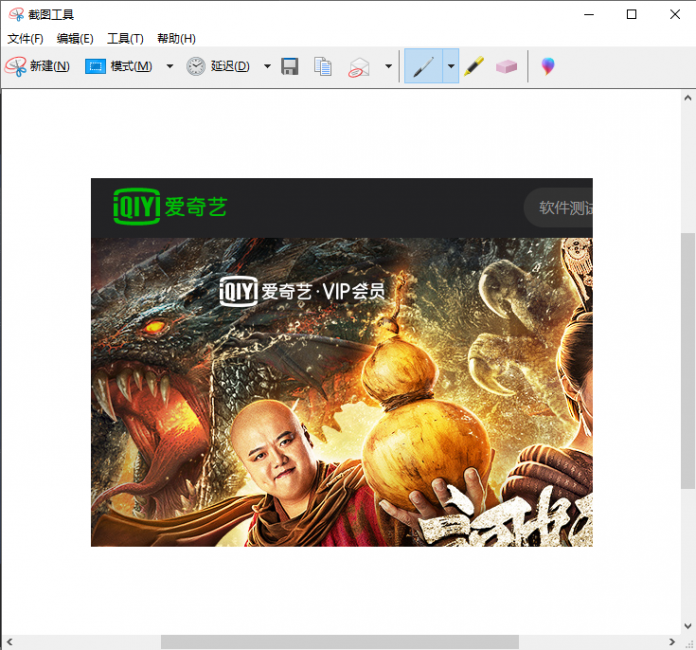Screen dimensions: 696x650
Task: Open the 文件(F) menu
Action: point(25,39)
